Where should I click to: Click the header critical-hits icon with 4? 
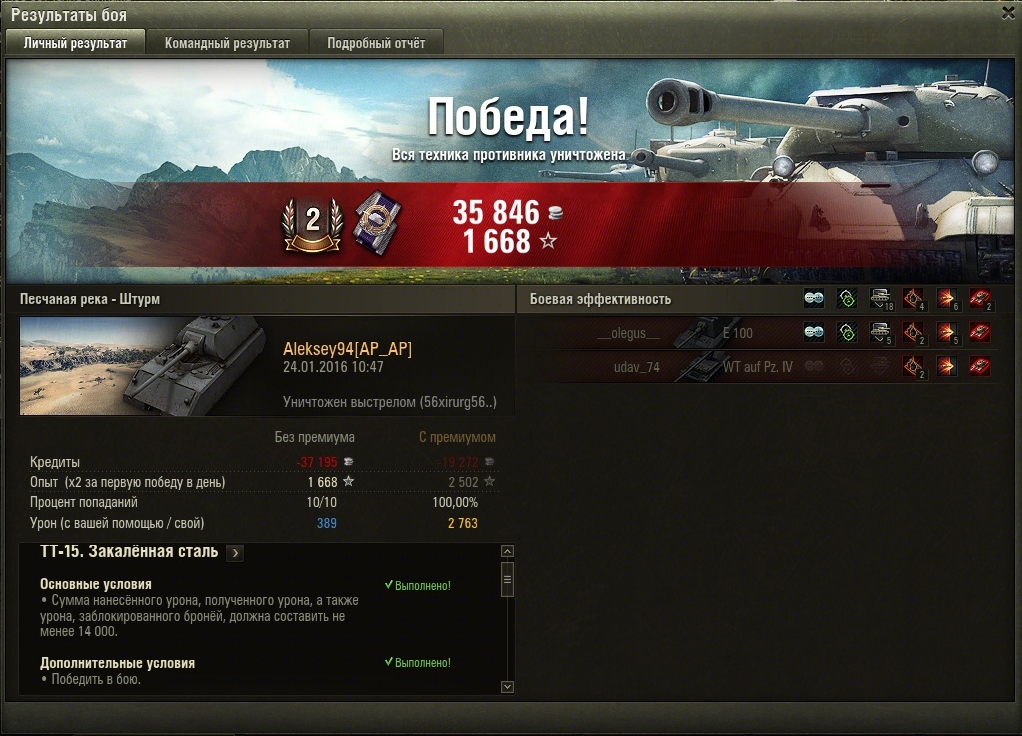pos(913,299)
